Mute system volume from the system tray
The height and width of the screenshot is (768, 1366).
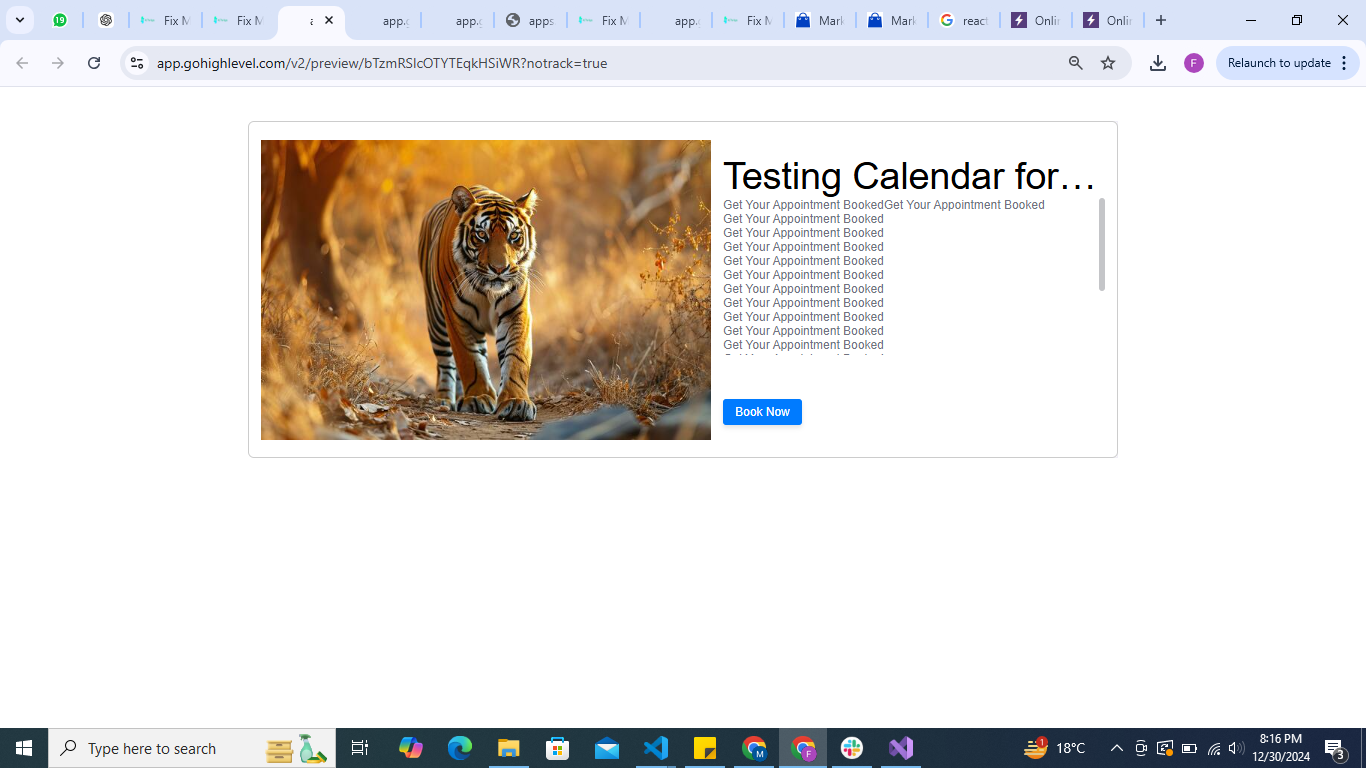point(1235,747)
